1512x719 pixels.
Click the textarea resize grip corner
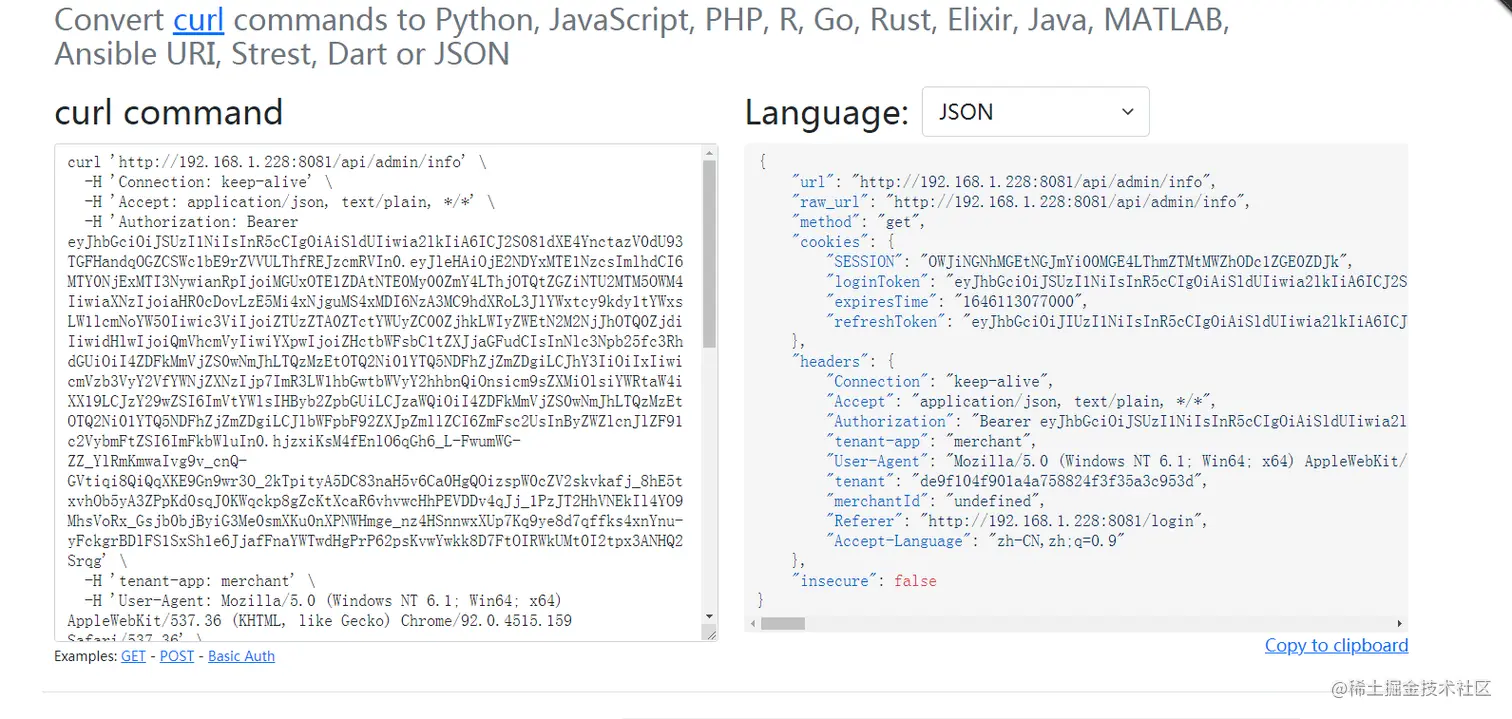pyautogui.click(x=710, y=633)
